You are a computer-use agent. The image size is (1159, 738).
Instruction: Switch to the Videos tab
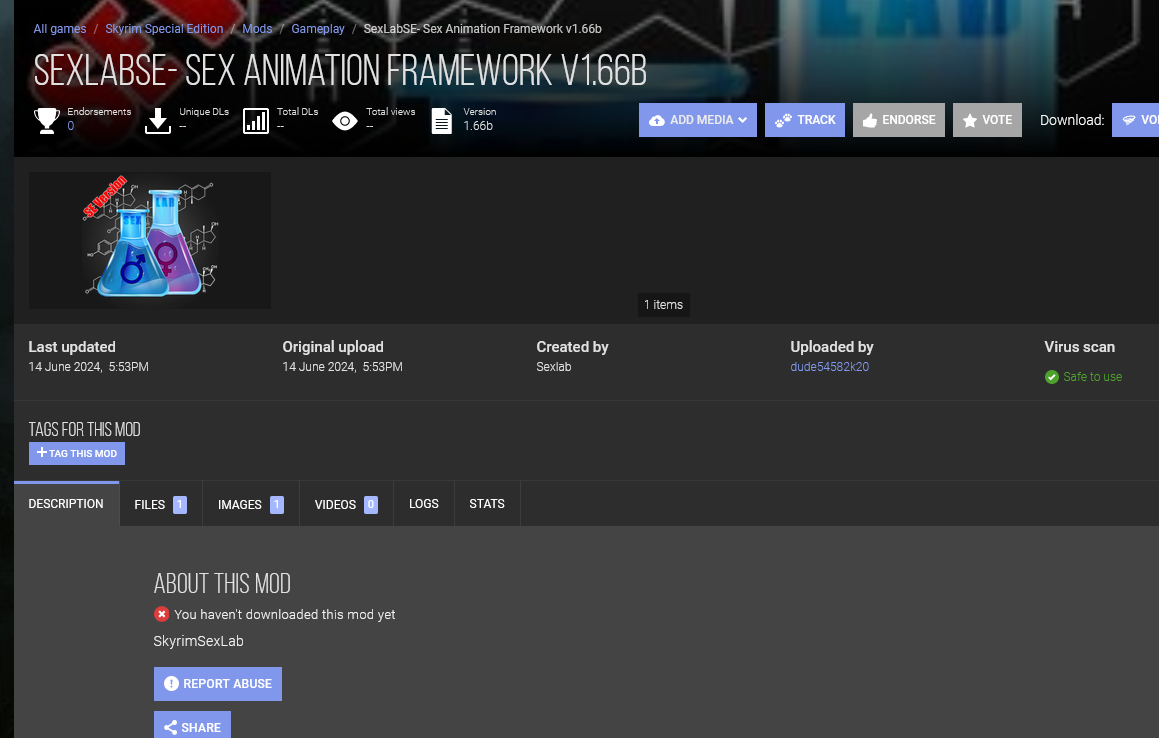(x=346, y=504)
